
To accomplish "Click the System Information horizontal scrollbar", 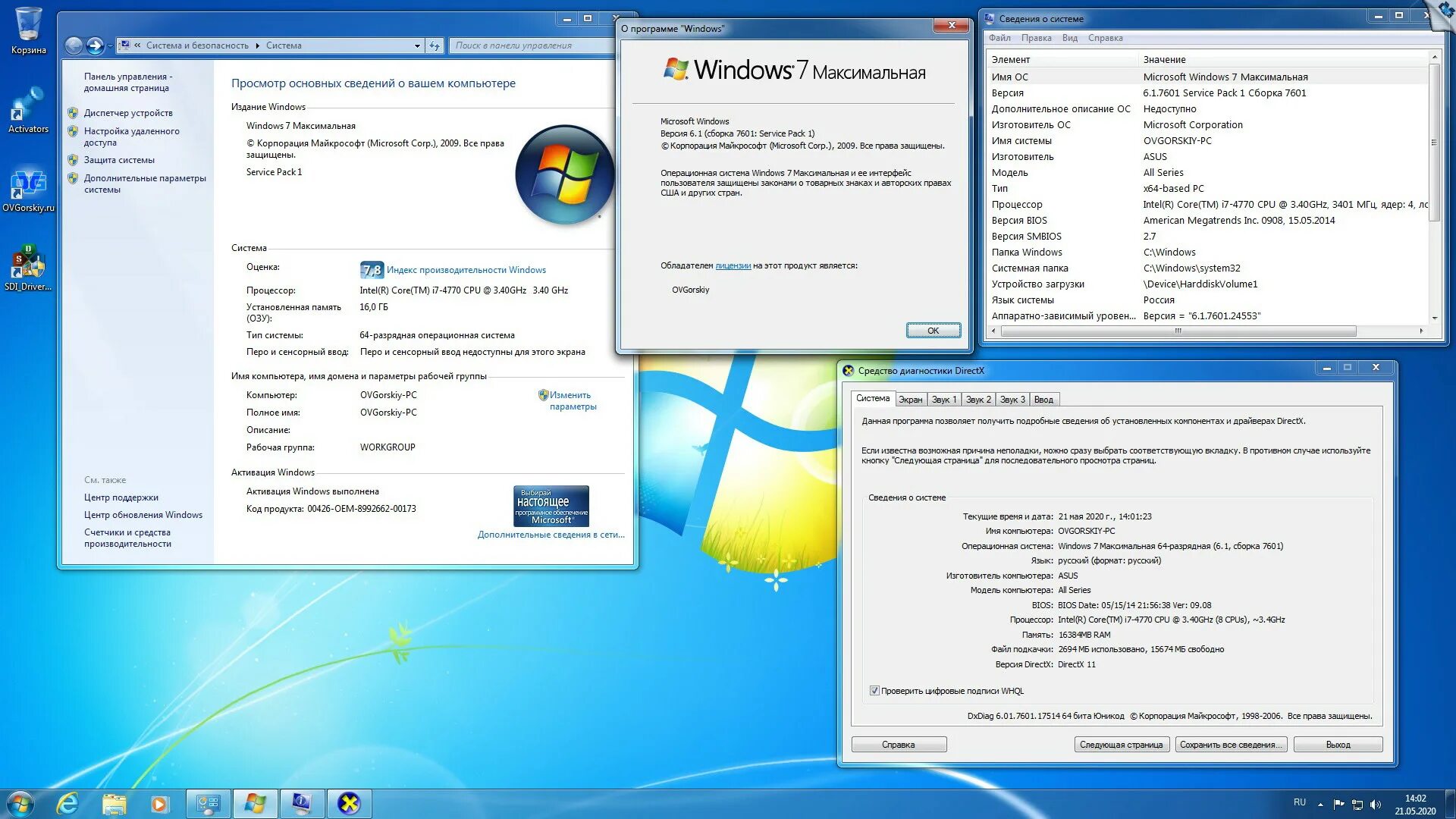I will click(1178, 331).
